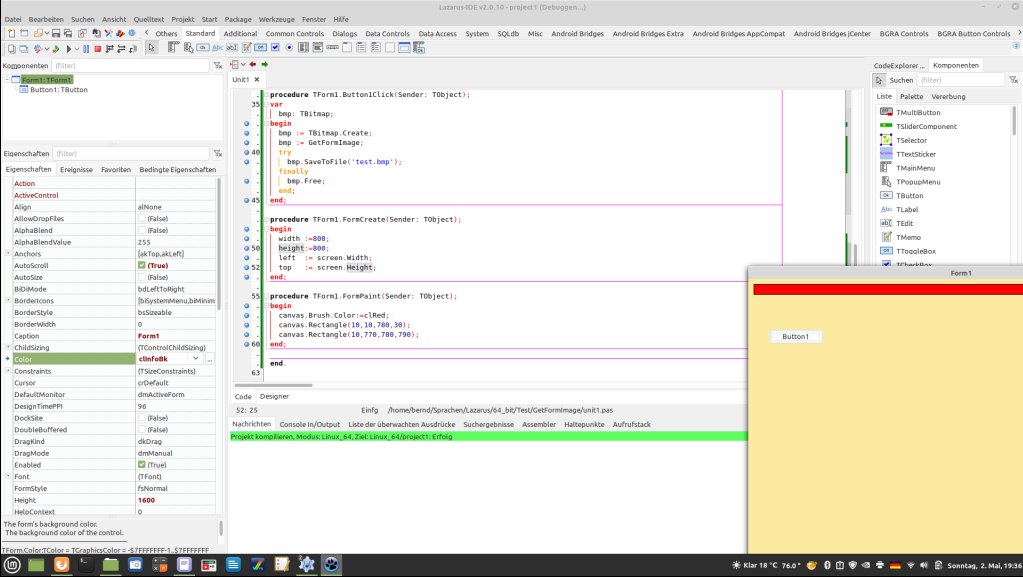Viewport: 1023px width, 577px height.
Task: Stop the running program with red square
Action: (97, 49)
